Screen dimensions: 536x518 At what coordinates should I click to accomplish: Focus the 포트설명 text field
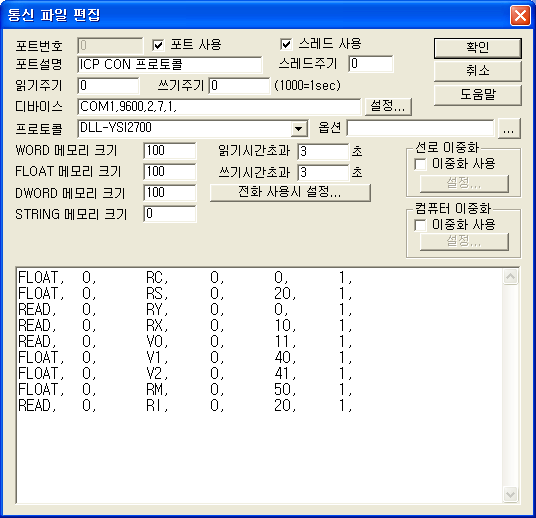(170, 65)
